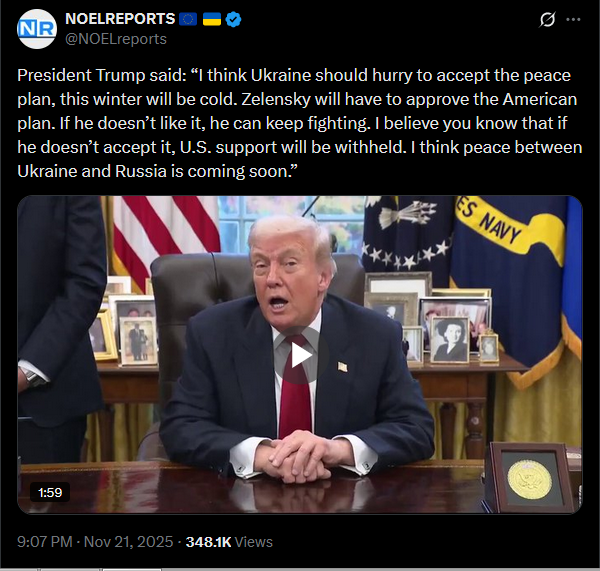Click the EU flag emoji beside the name
600x571 pixels.
tap(188, 19)
